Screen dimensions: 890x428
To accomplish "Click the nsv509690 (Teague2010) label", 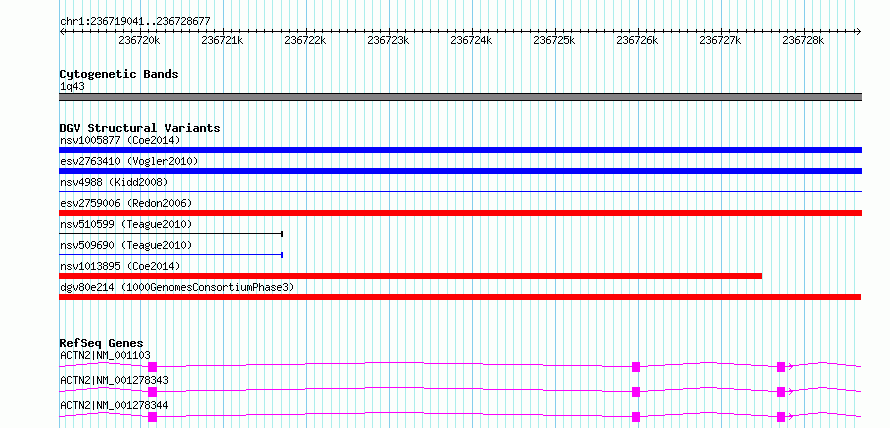I will click(126, 245).
